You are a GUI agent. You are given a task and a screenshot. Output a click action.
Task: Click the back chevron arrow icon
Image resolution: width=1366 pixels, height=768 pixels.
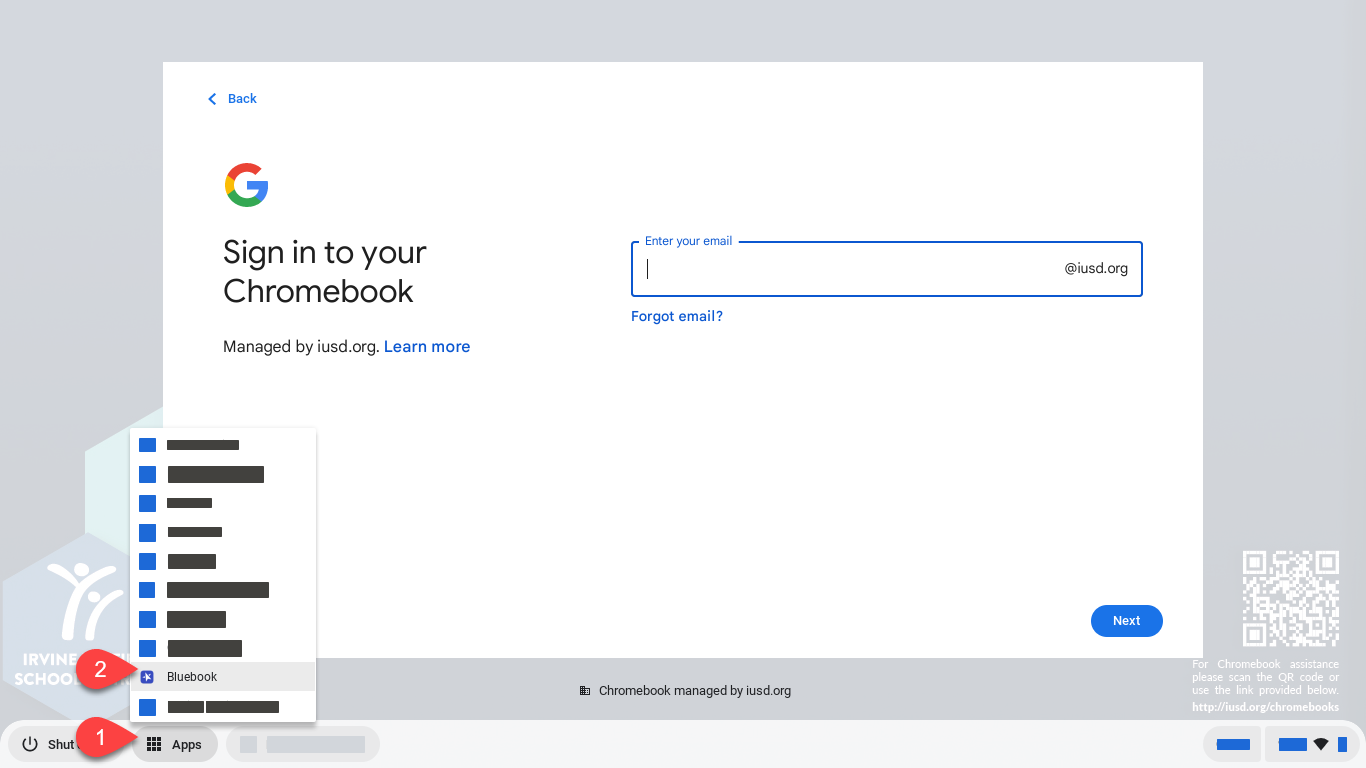212,99
